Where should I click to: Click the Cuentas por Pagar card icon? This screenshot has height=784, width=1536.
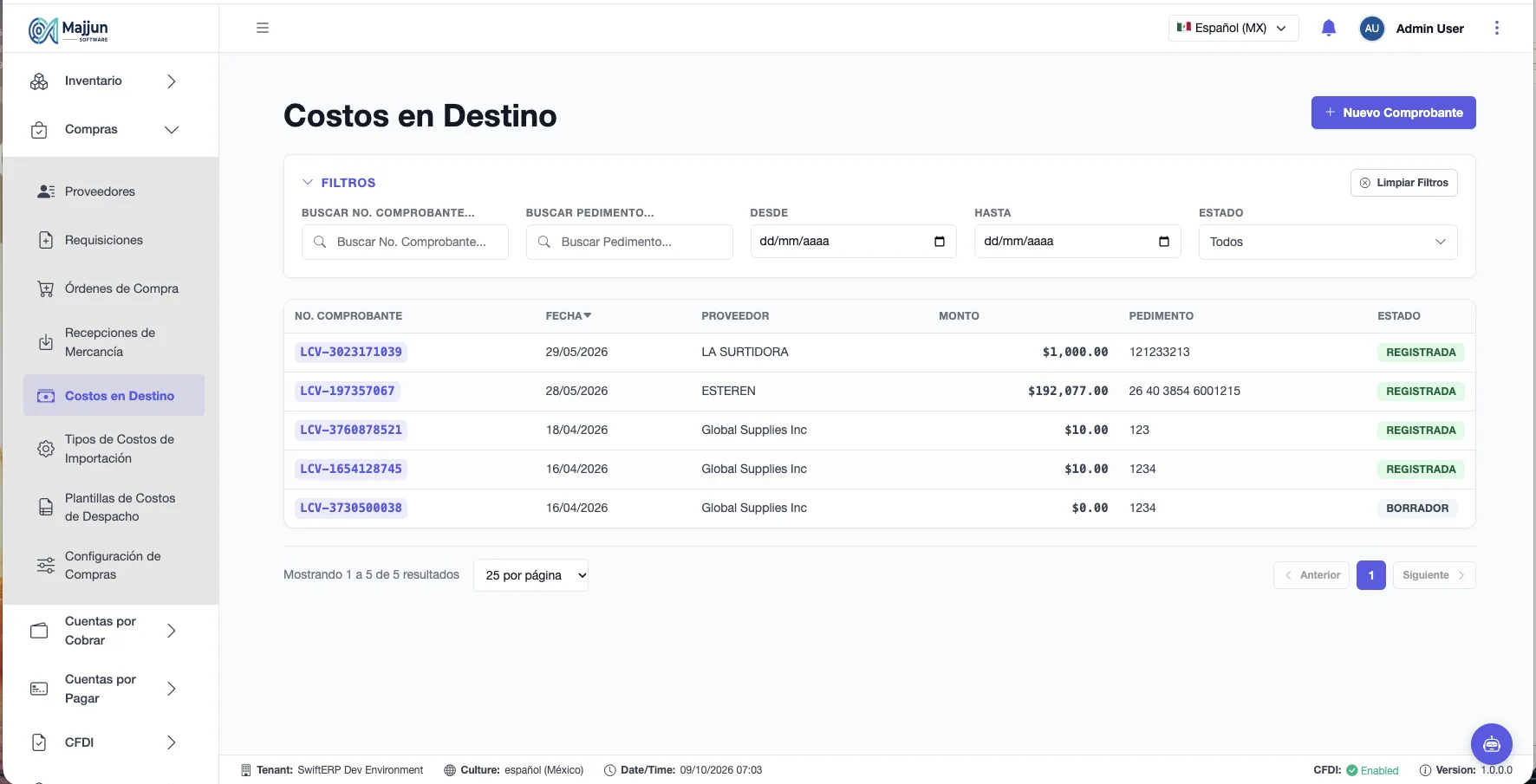pos(39,689)
